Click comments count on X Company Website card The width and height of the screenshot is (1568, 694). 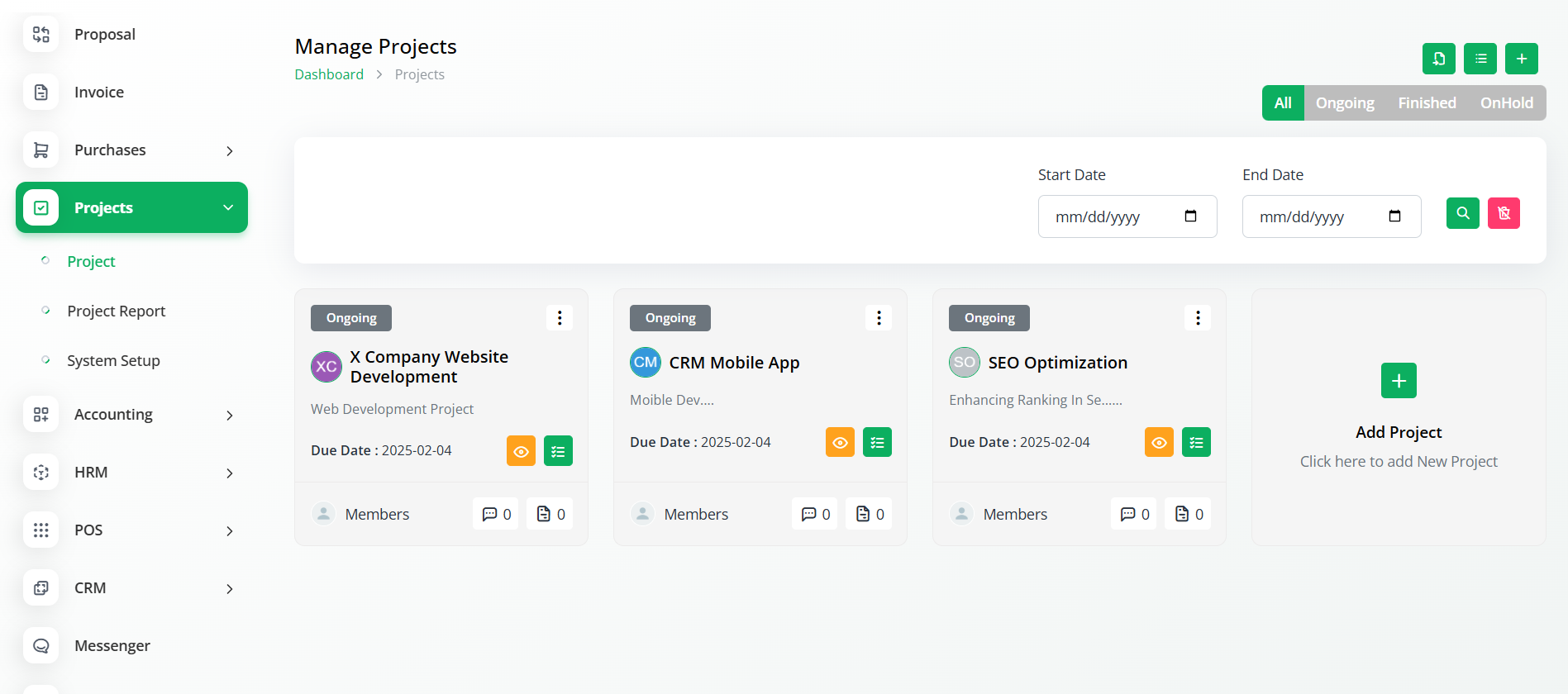click(x=496, y=514)
